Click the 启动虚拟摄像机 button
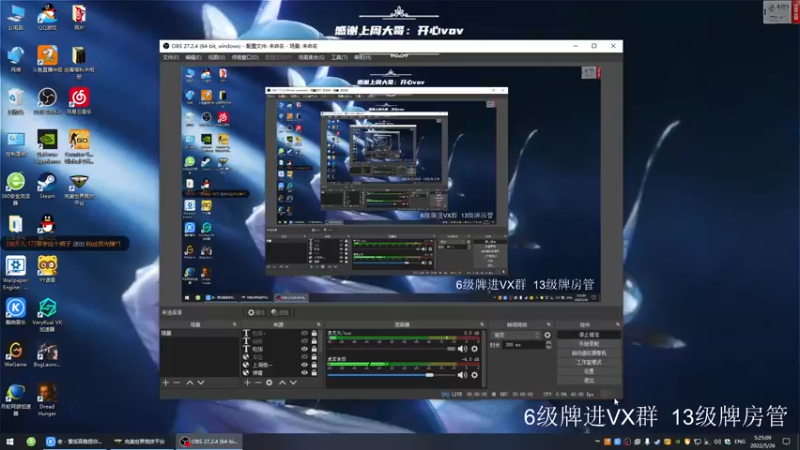Viewport: 800px width, 450px height. pyautogui.click(x=589, y=353)
